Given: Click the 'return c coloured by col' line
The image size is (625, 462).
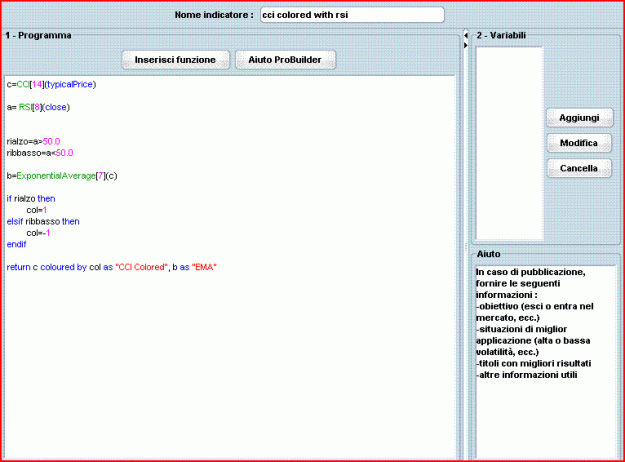Looking at the screenshot, I should [112, 267].
